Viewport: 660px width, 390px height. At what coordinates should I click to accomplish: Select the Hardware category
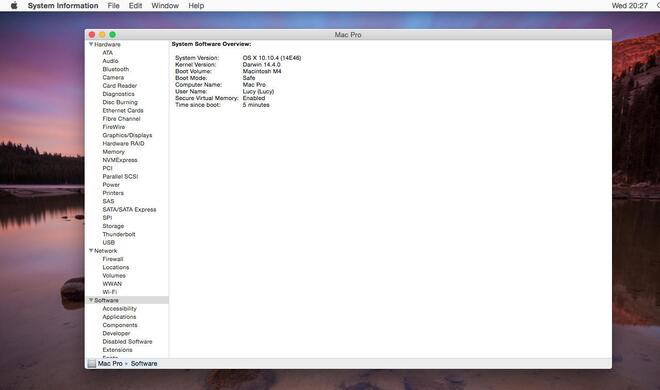point(107,44)
